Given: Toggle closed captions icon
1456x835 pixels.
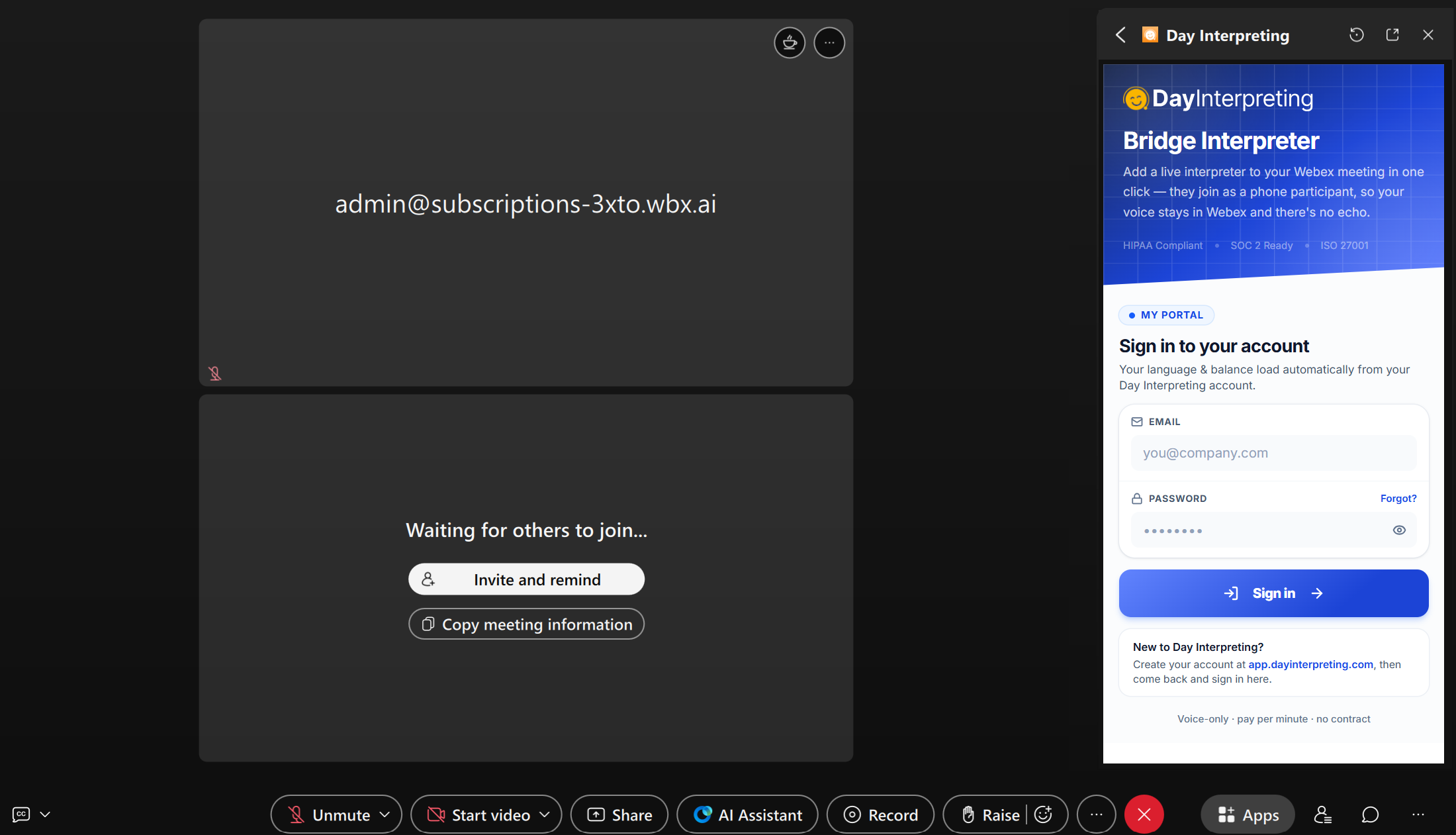Looking at the screenshot, I should pos(21,814).
